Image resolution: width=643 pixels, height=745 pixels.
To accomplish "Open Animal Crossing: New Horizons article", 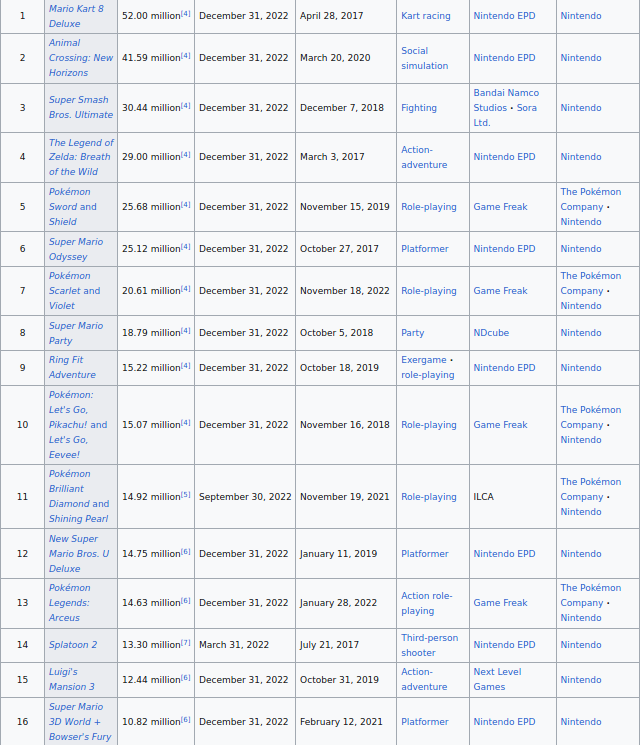I will [81, 57].
